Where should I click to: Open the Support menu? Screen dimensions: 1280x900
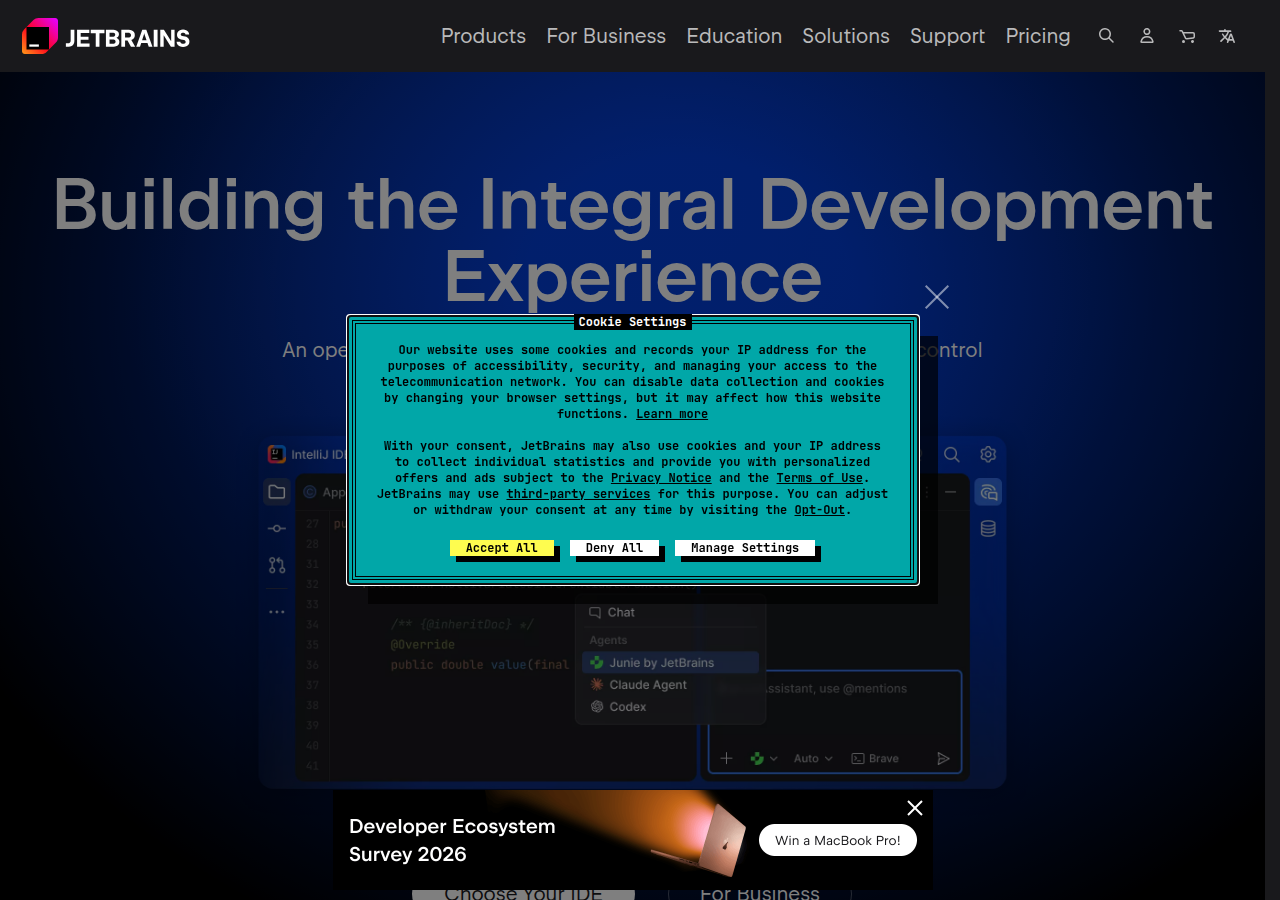tap(947, 36)
